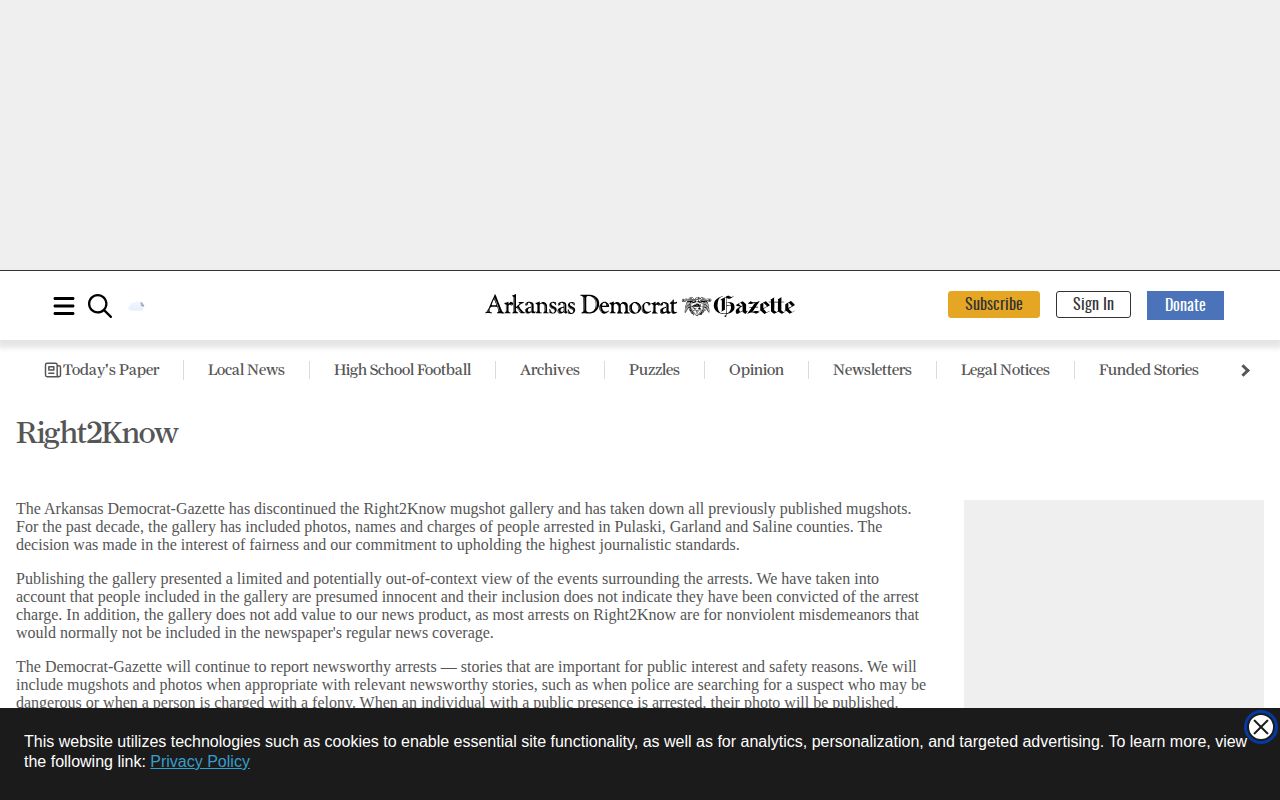1280x800 pixels.
Task: Open the Privacy Policy link
Action: point(200,762)
